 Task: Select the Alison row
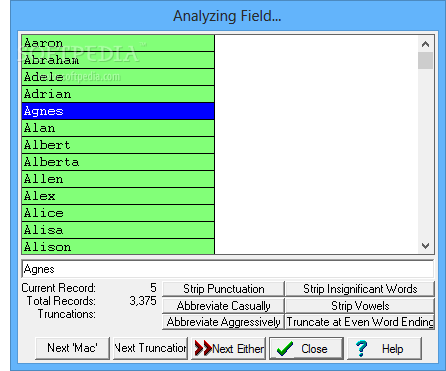pos(118,247)
